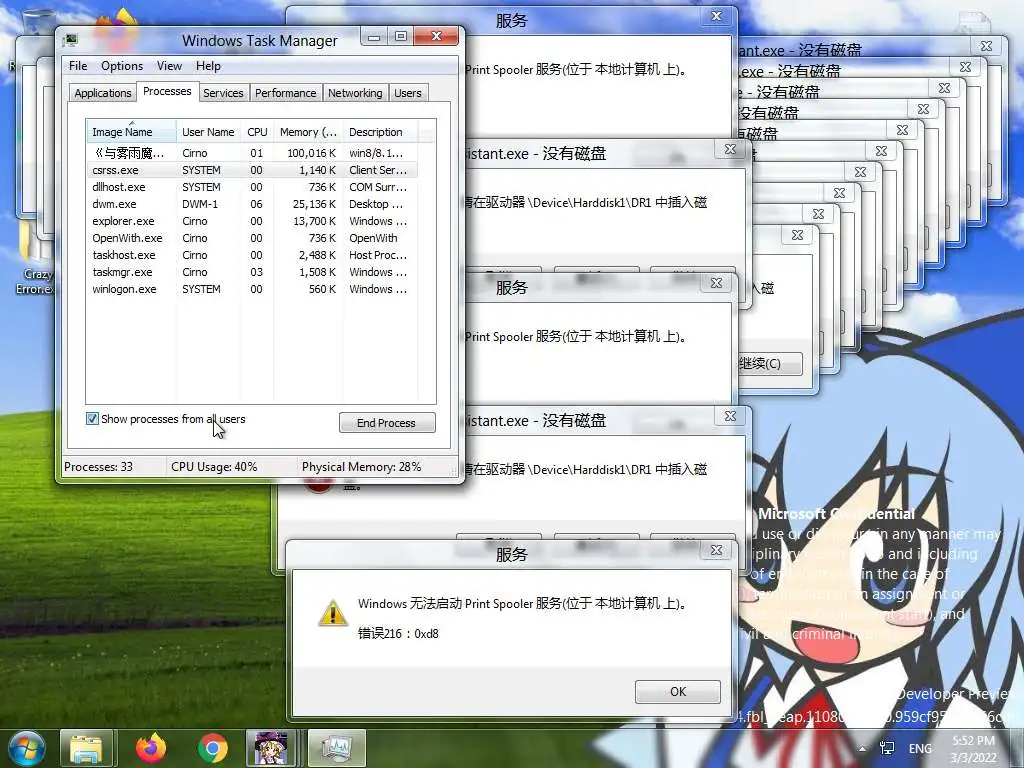Switch to the Processes tab
The width and height of the screenshot is (1024, 768).
point(167,91)
